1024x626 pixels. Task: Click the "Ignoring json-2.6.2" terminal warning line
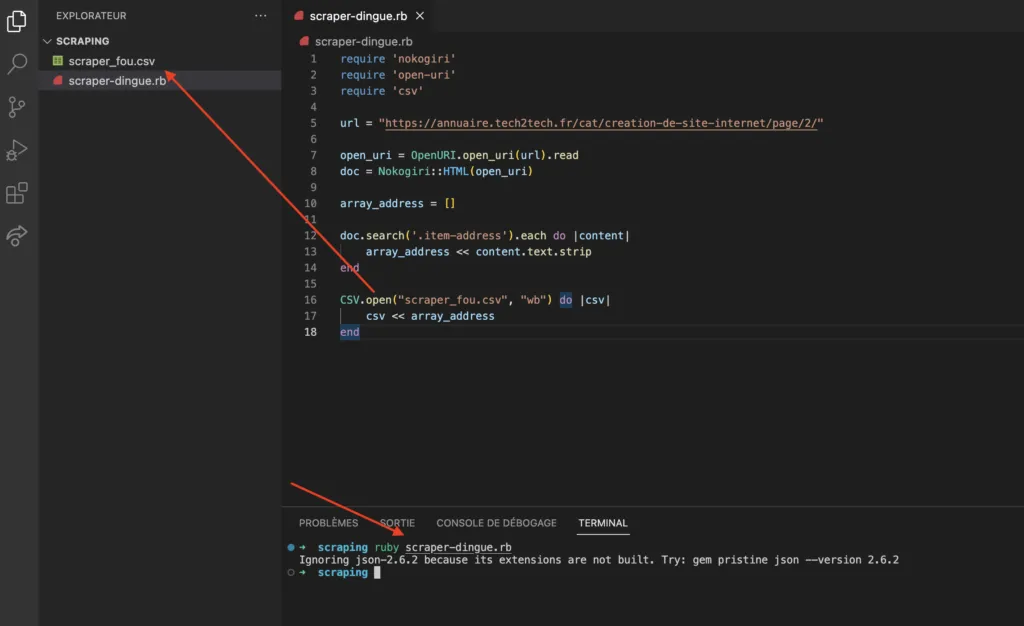(x=599, y=559)
